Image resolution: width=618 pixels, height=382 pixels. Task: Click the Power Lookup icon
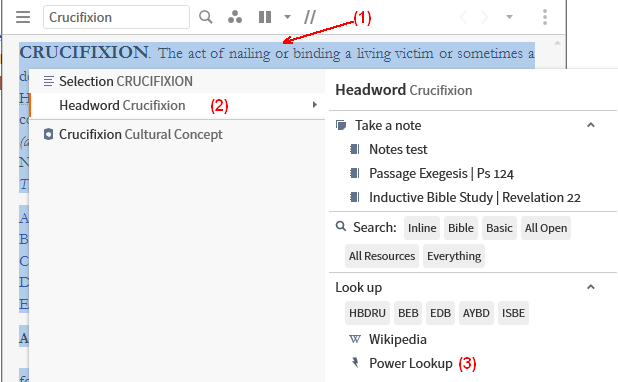(x=355, y=363)
